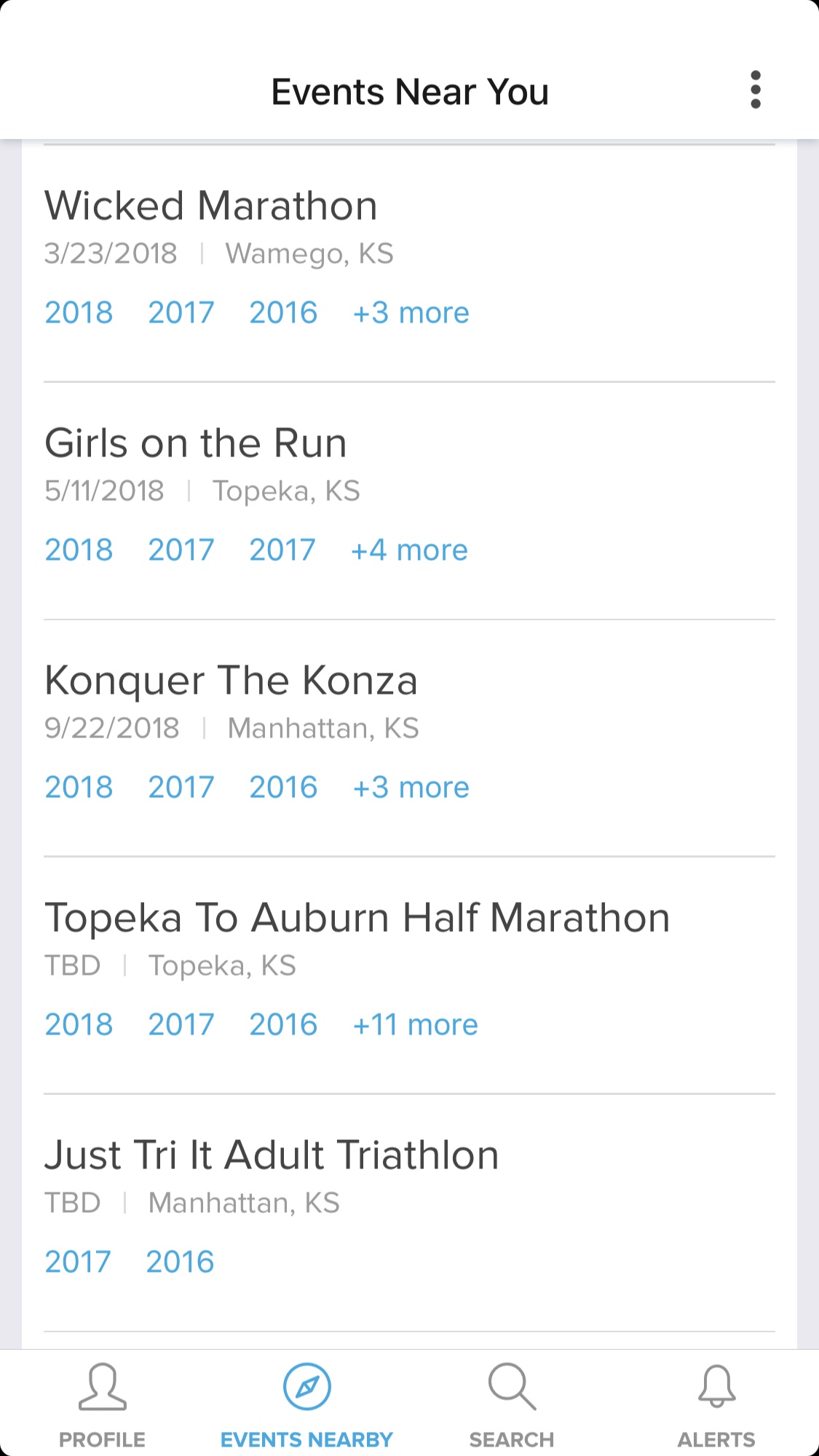819x1456 pixels.
Task: Open Topeka To Auburn Half Marathon event
Action: [357, 918]
